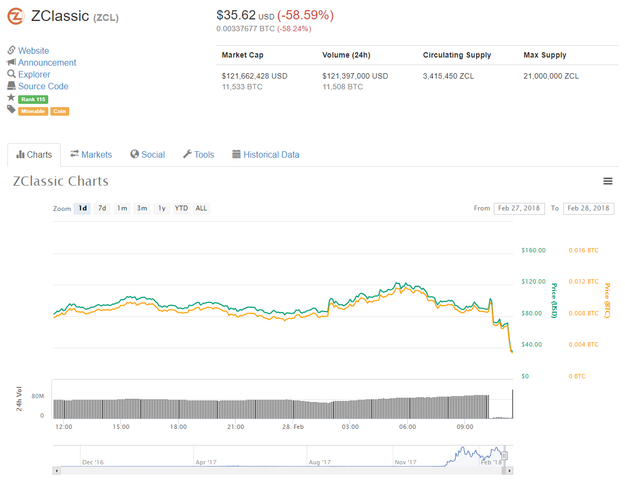Click the Mineable tag
625x480 pixels.
click(33, 111)
